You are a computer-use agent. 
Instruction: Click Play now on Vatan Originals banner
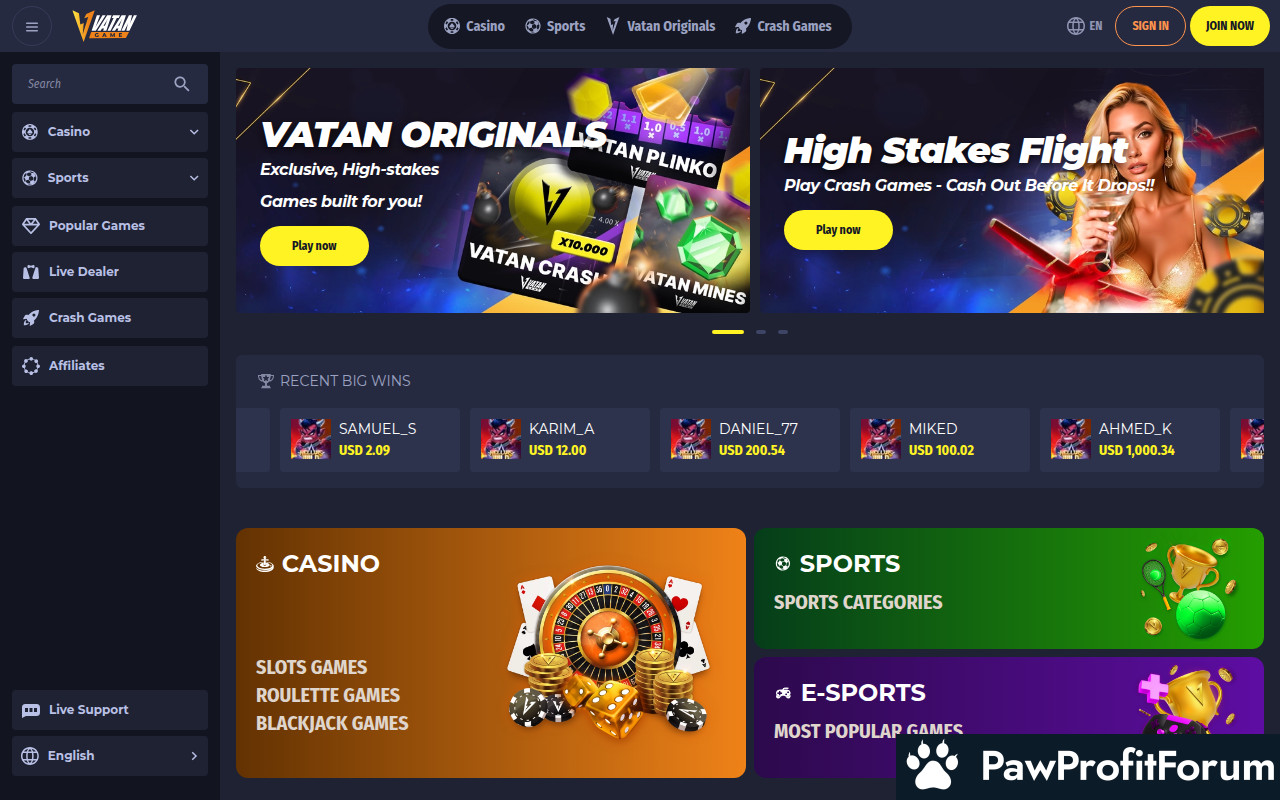click(314, 246)
